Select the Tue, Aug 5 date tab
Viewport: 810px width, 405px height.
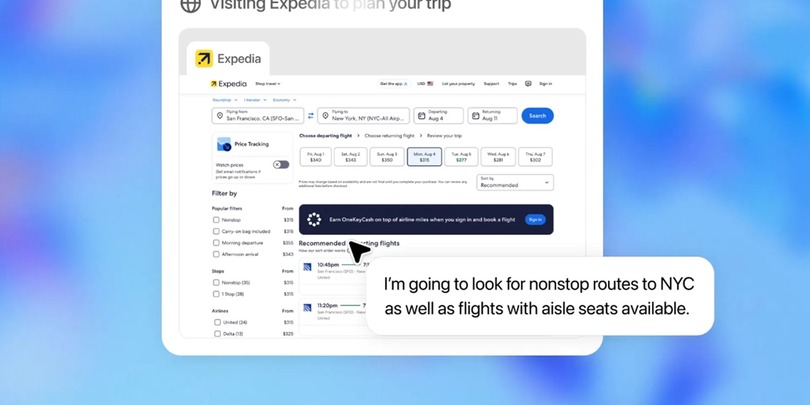click(461, 157)
